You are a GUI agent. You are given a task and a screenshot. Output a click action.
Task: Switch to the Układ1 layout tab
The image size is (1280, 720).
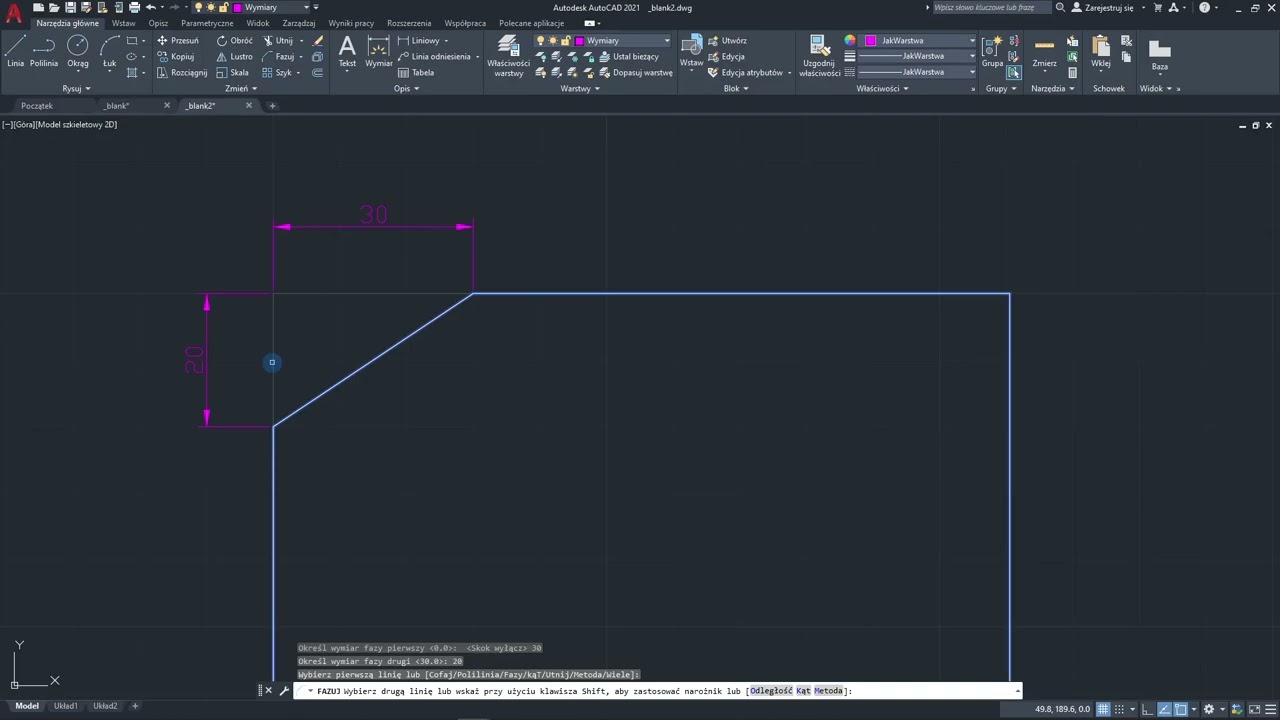(x=66, y=706)
